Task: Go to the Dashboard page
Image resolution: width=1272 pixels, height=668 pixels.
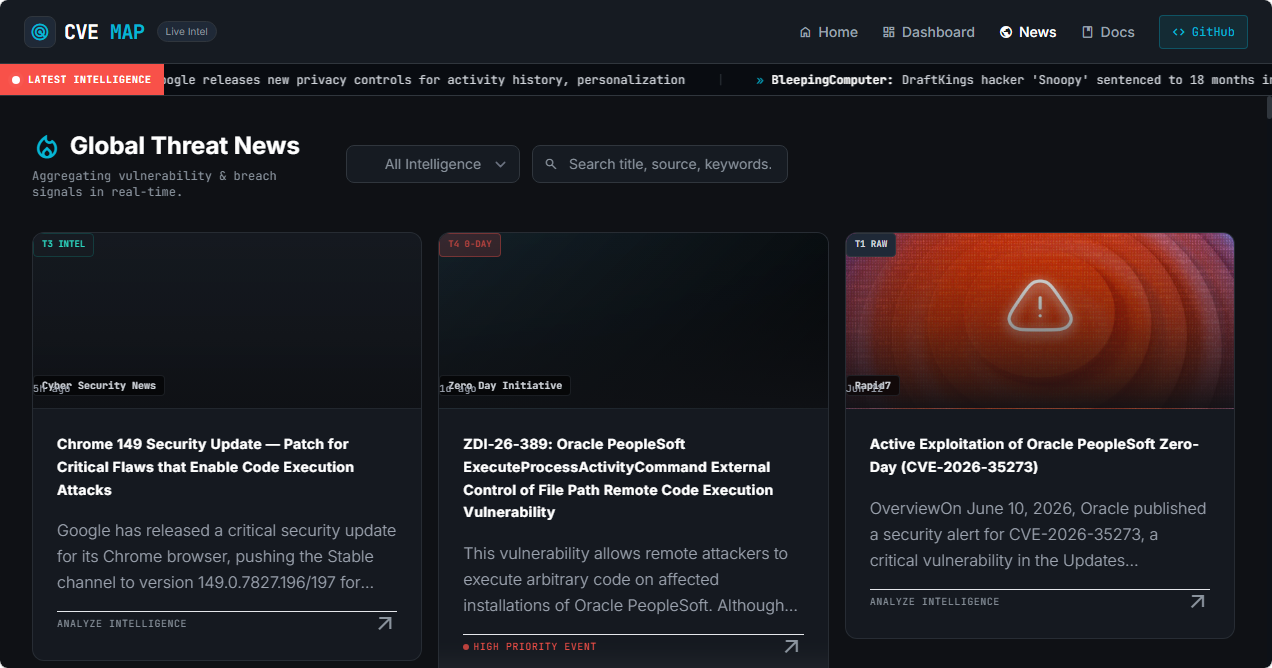Action: point(928,32)
